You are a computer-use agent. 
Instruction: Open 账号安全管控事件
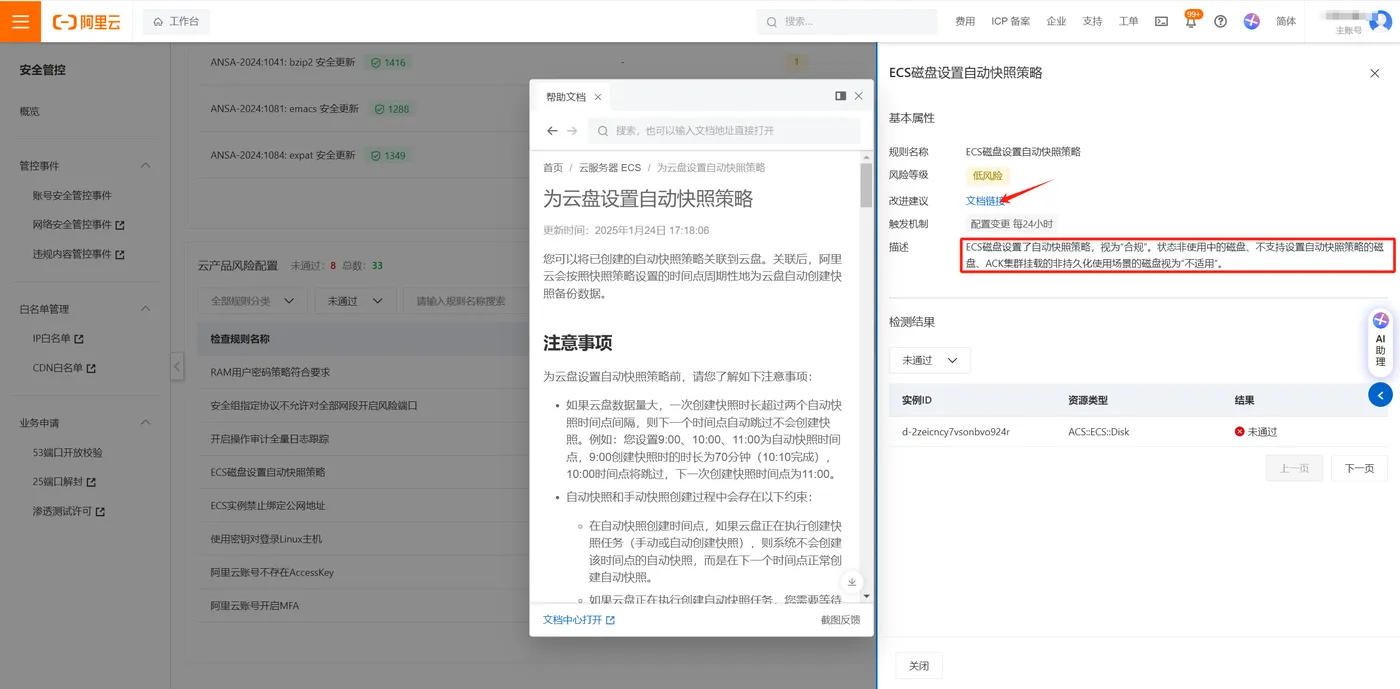click(x=72, y=195)
